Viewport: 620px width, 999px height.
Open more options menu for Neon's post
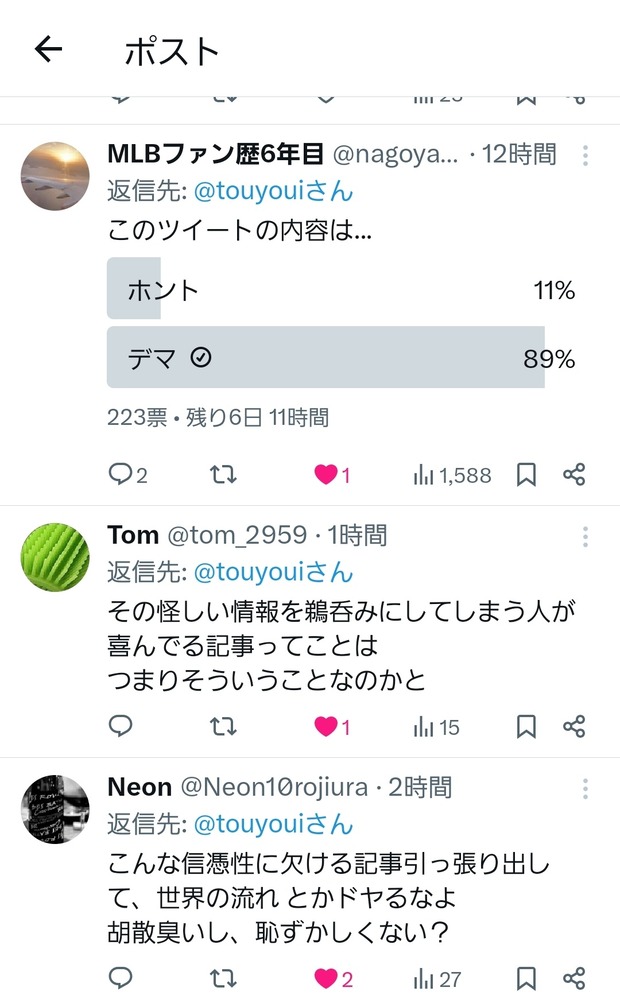click(x=586, y=789)
